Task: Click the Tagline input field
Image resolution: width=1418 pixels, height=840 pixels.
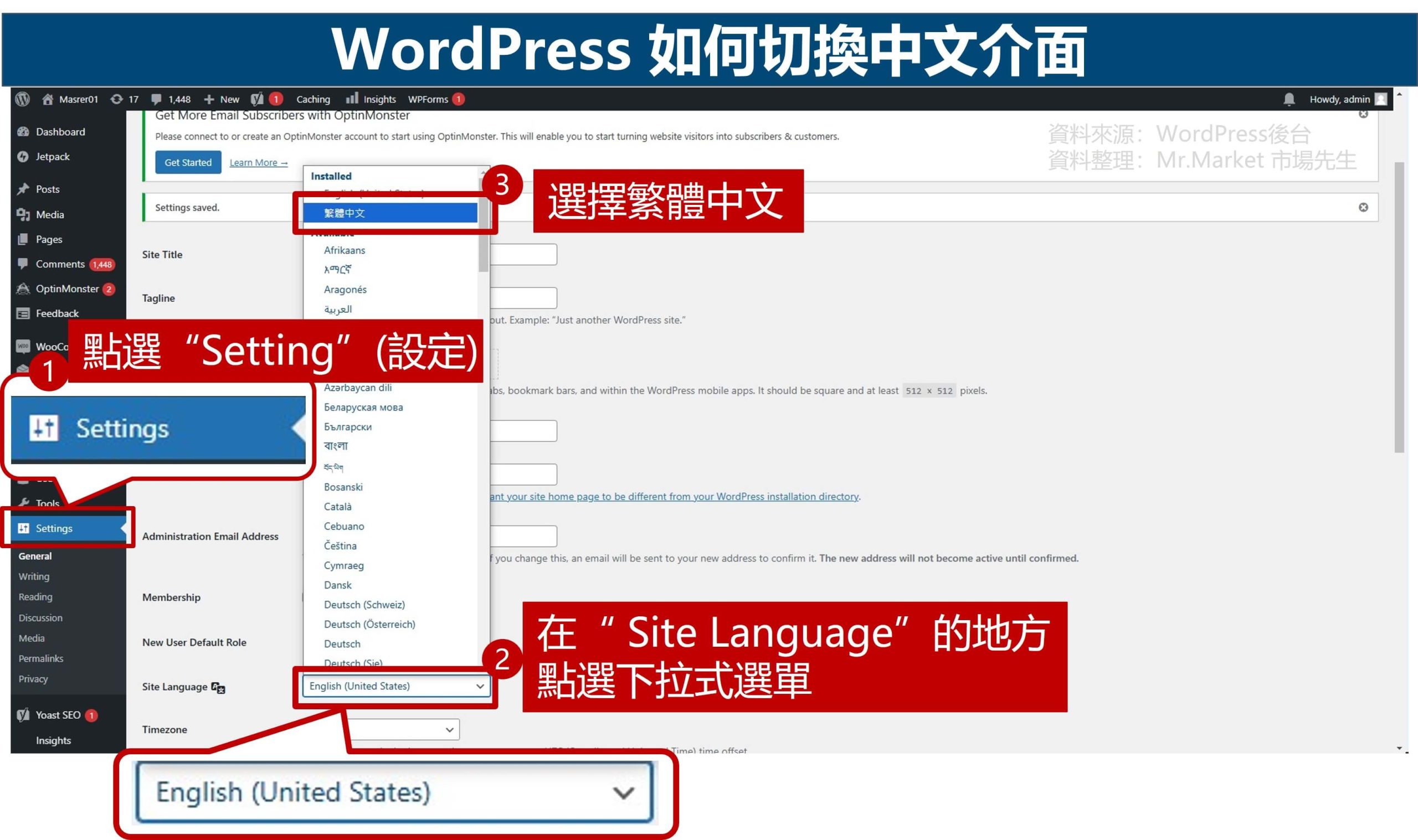Action: tap(523, 298)
